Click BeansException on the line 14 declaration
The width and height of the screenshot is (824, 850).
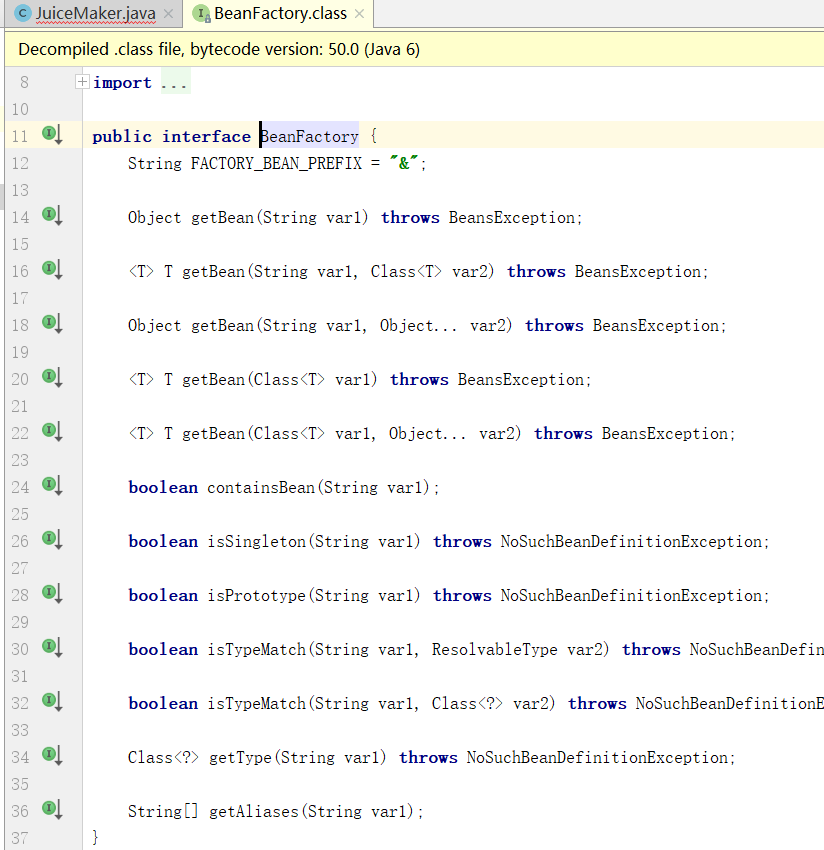click(512, 218)
